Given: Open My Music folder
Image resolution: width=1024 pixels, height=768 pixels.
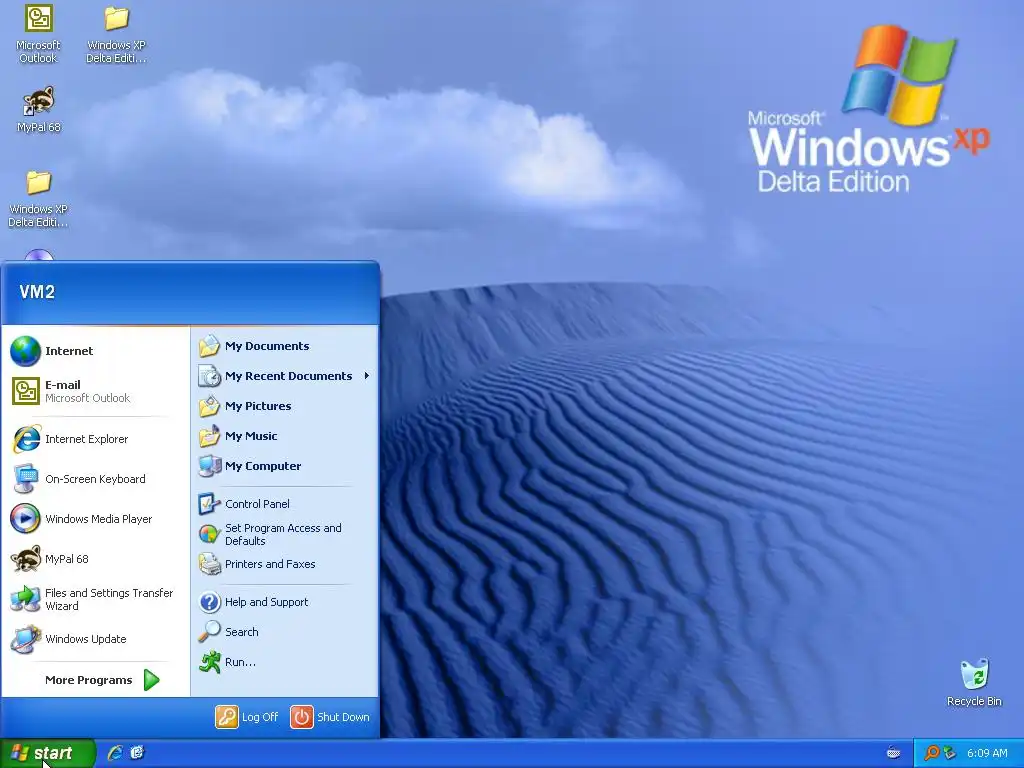Looking at the screenshot, I should pos(285,436).
